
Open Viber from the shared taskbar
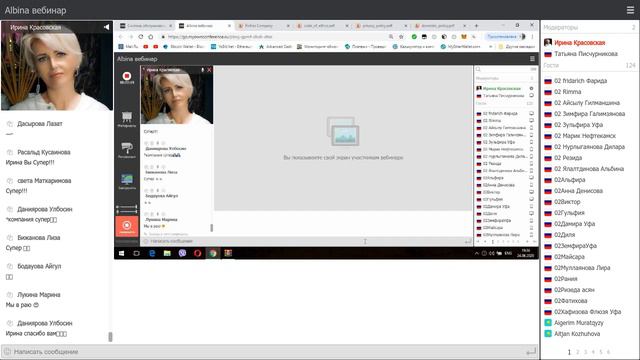[x=182, y=253]
